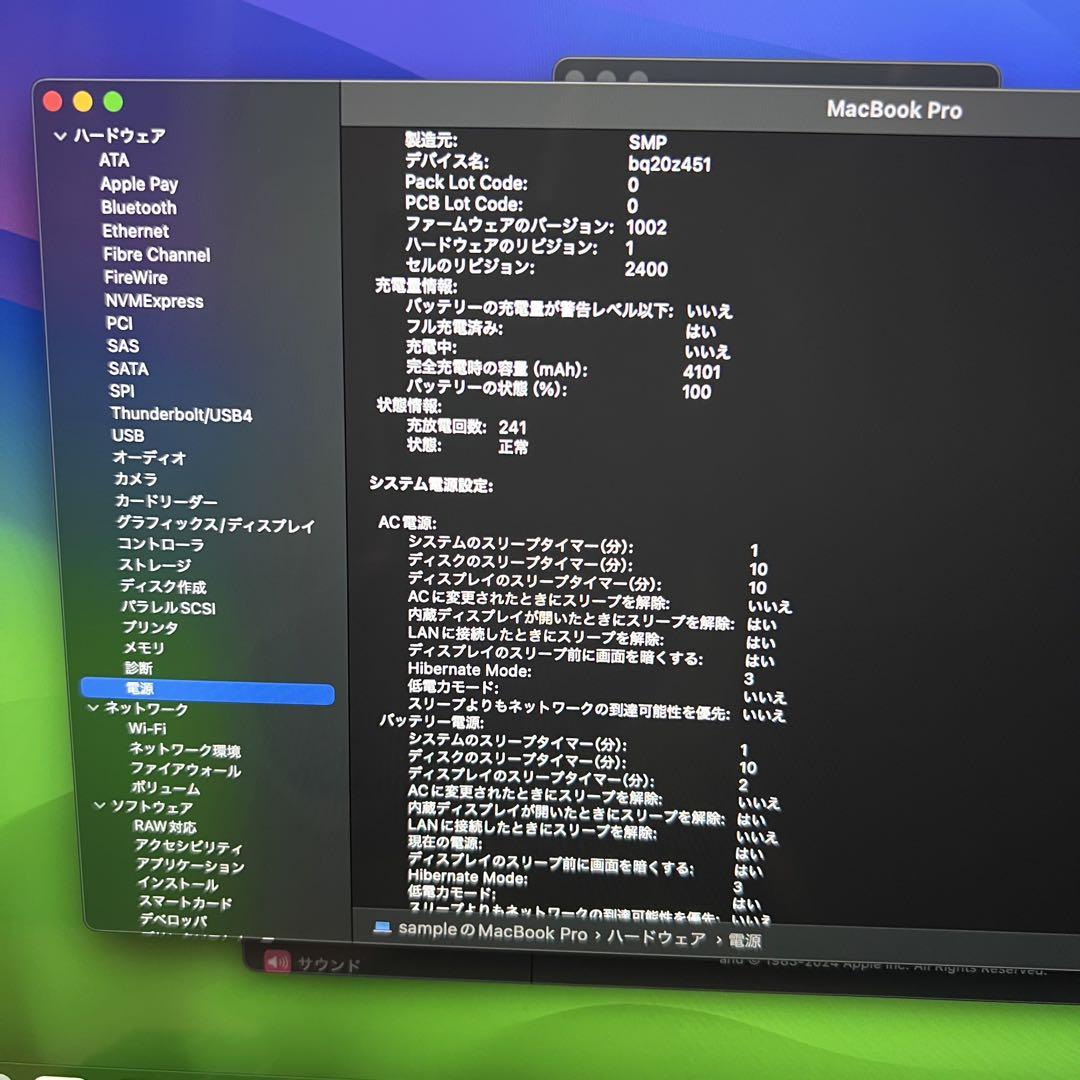
Task: Click the AC電源 heading
Action: pos(407,522)
